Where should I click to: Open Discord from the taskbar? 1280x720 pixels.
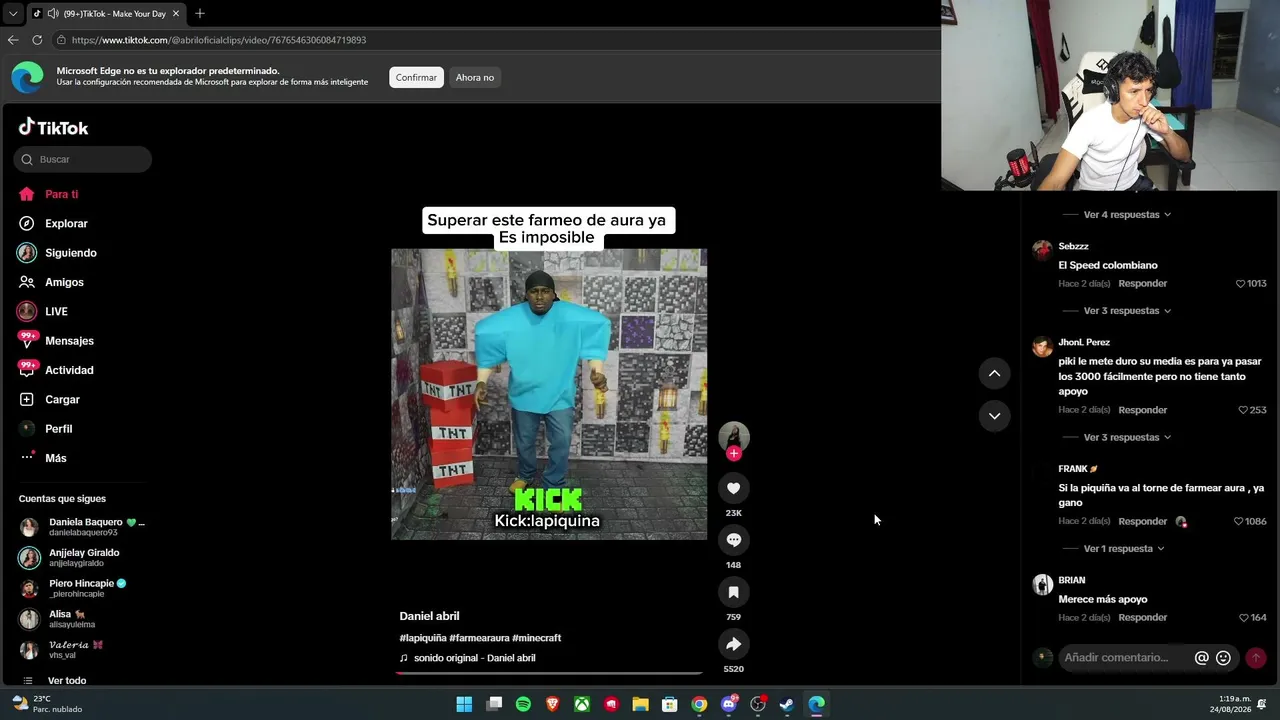click(x=729, y=704)
